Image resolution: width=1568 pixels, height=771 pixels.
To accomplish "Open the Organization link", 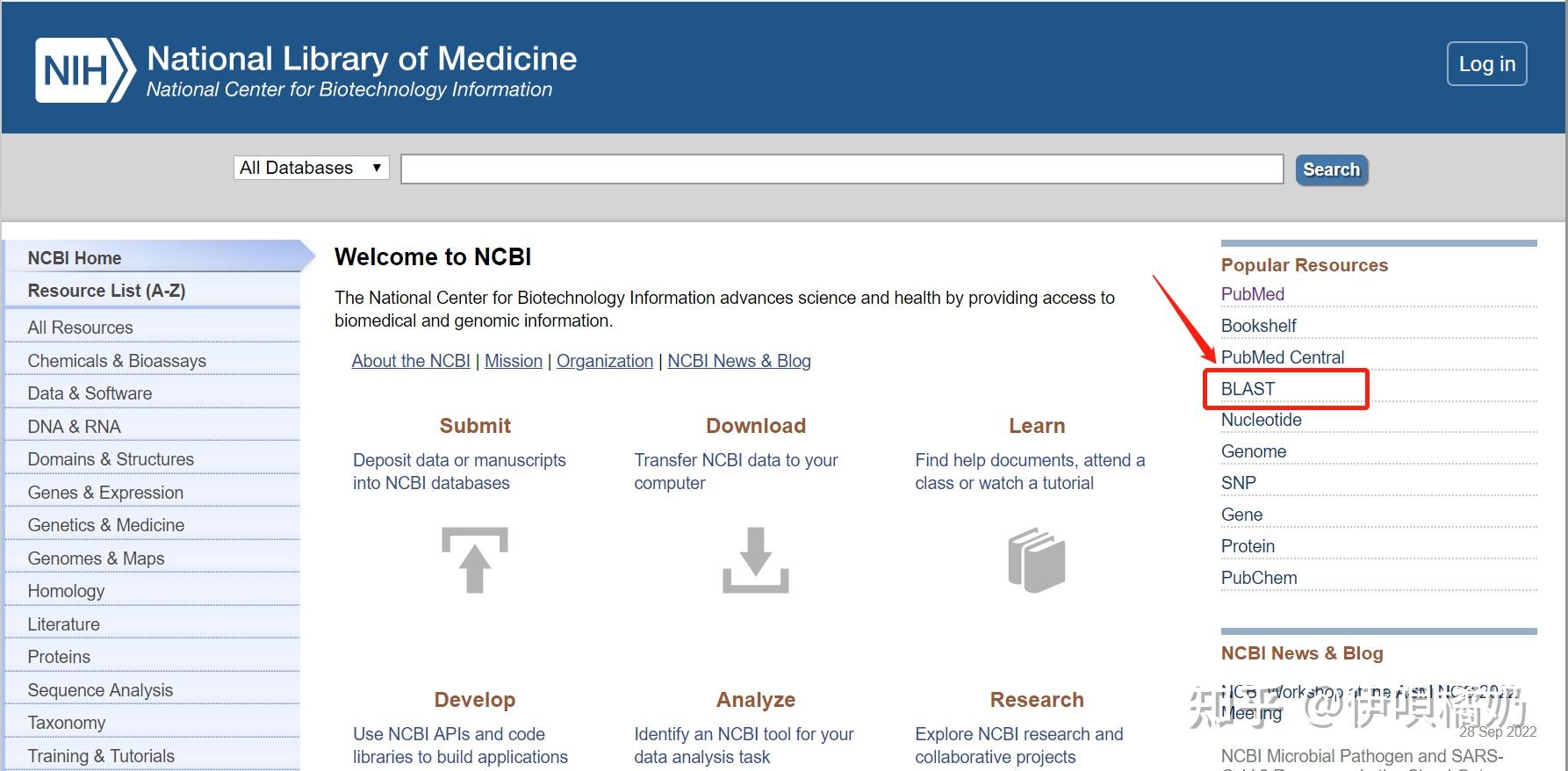I will pos(604,361).
